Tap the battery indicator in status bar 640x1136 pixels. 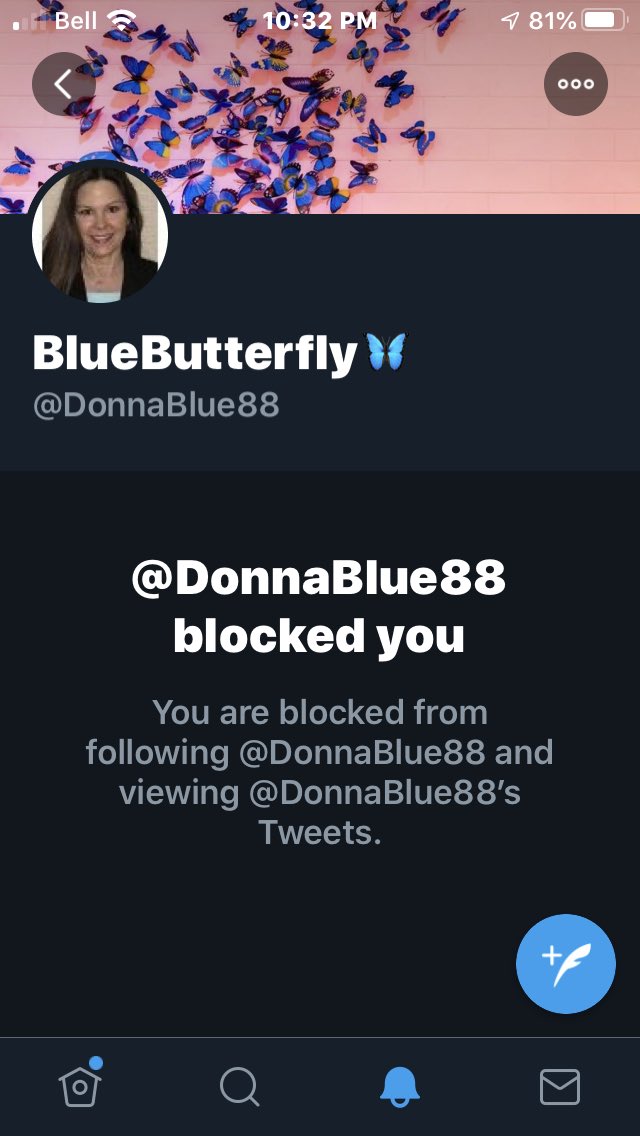click(604, 20)
